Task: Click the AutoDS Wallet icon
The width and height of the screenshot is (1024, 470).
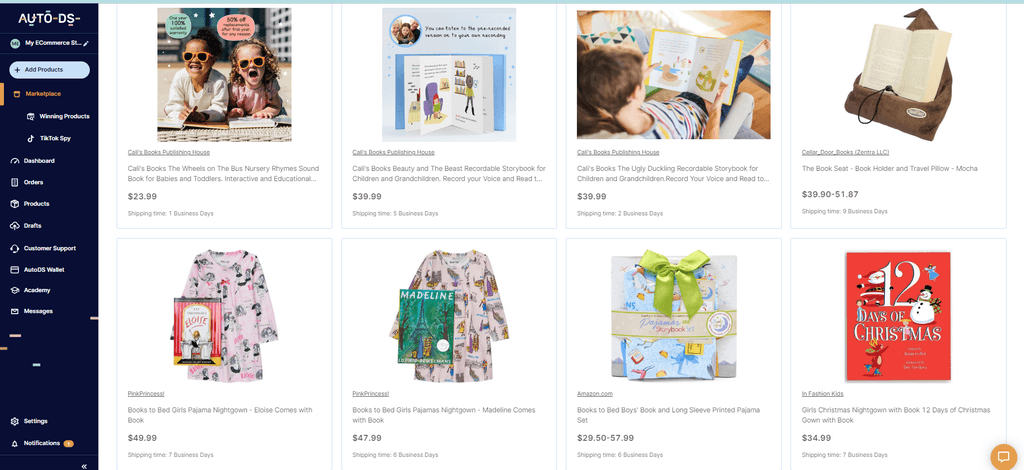Action: pos(14,270)
